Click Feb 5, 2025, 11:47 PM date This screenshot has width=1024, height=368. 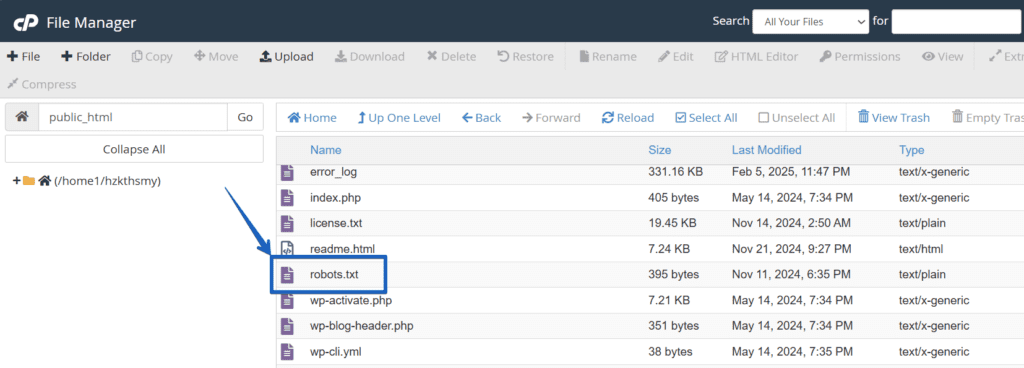791,172
